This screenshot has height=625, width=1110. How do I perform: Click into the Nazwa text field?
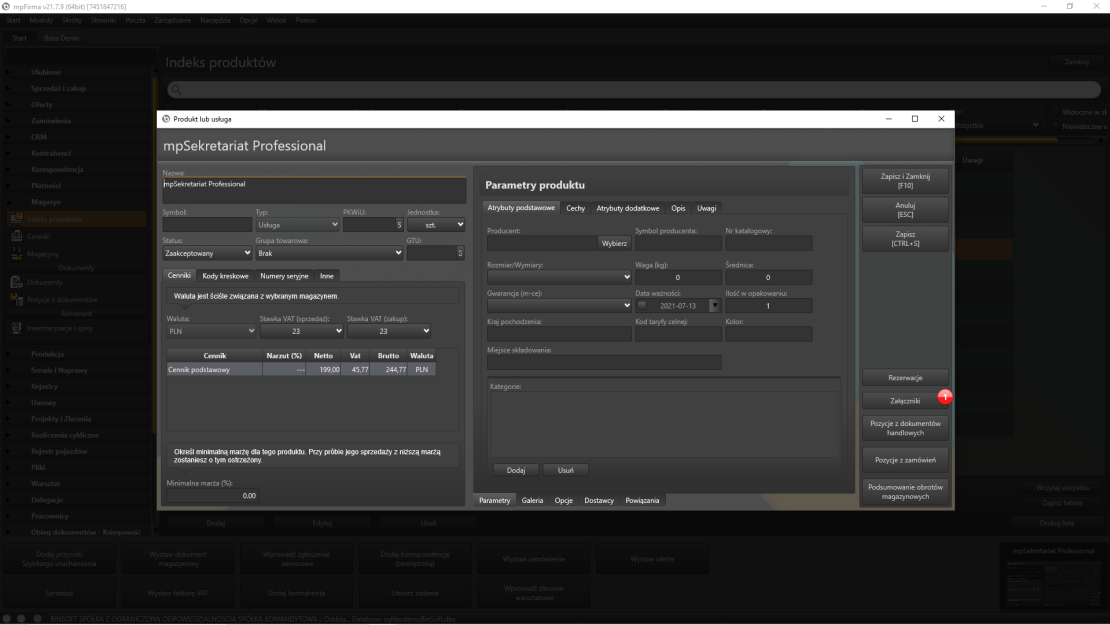[314, 190]
